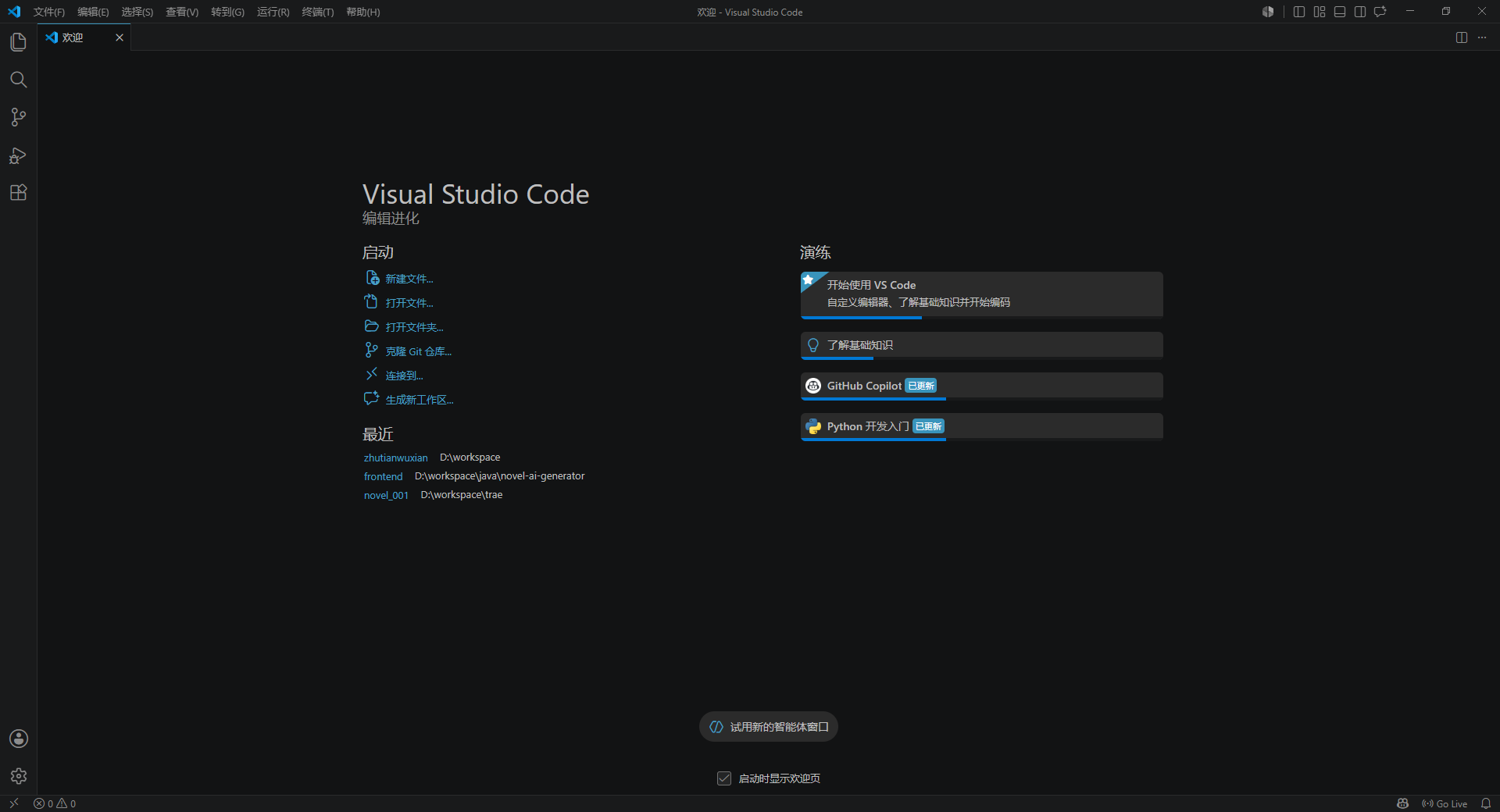The width and height of the screenshot is (1500, 812).
Task: Open the 终端(T) menu
Action: 318,12
